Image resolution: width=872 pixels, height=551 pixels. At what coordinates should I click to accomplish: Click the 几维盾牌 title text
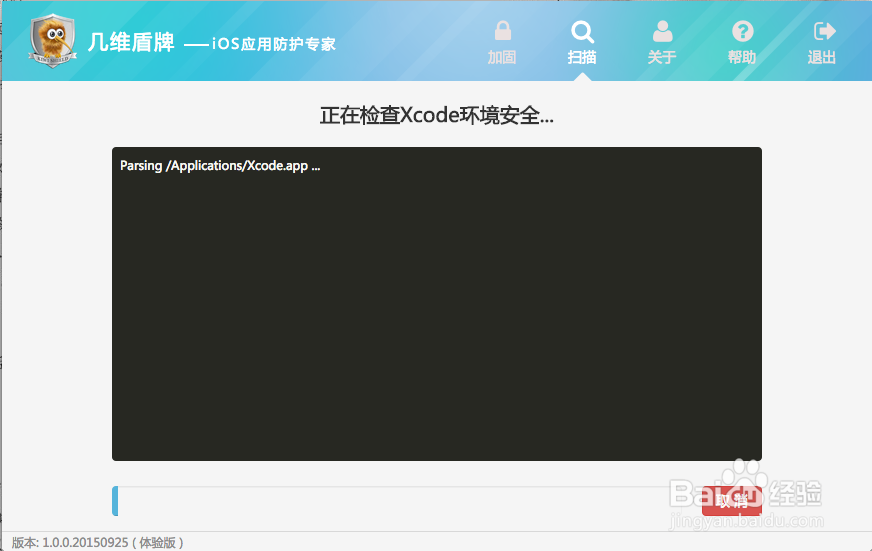pyautogui.click(x=131, y=43)
